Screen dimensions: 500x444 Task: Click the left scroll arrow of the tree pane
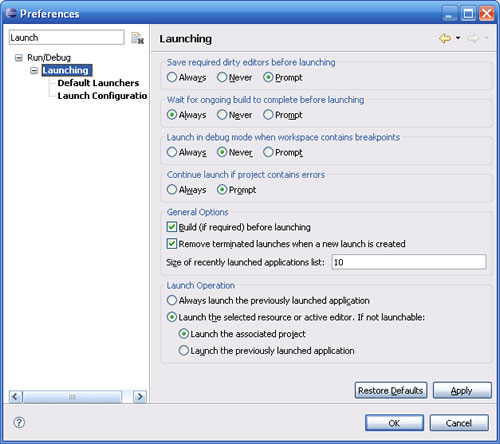(15, 397)
